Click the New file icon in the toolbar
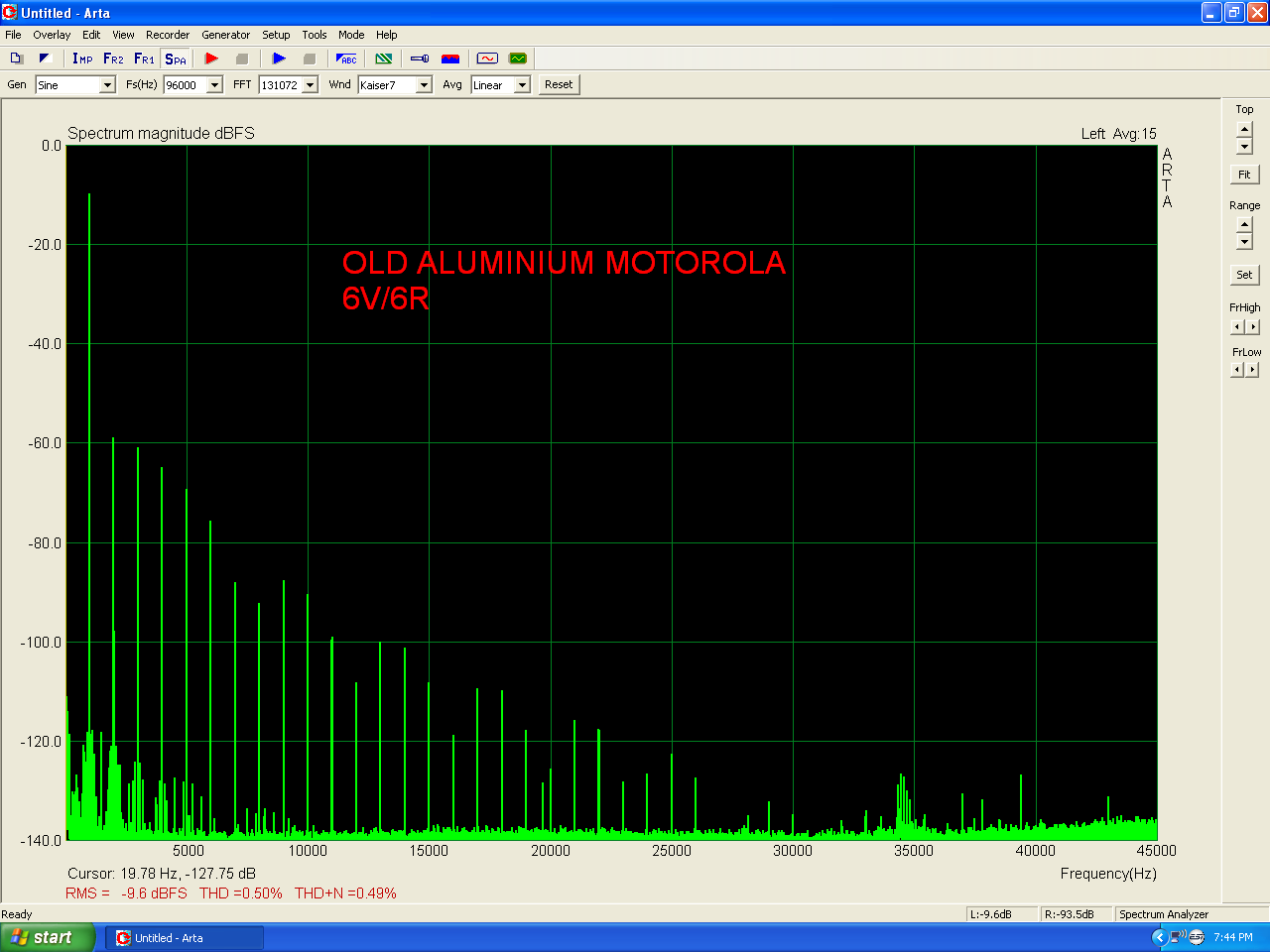Image resolution: width=1270 pixels, height=952 pixels. coord(16,59)
